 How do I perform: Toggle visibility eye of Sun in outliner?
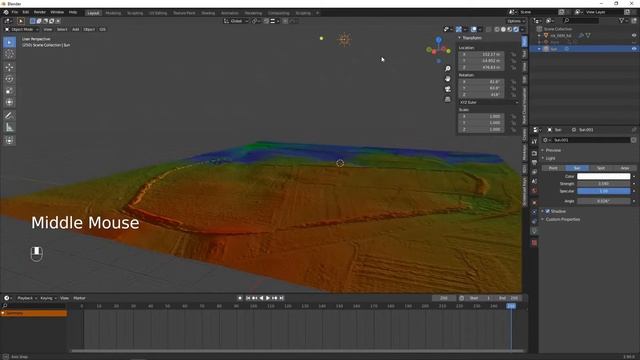634,49
